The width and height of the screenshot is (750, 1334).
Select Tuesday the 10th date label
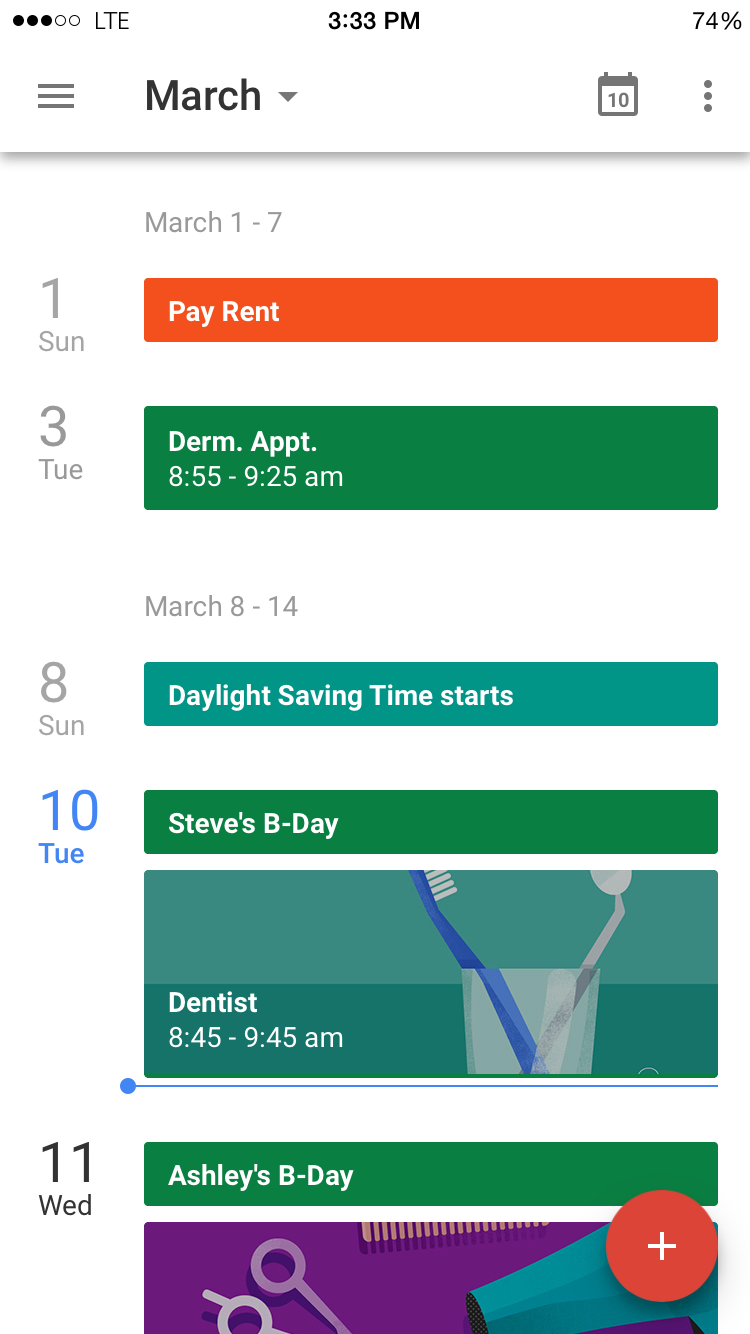(68, 826)
